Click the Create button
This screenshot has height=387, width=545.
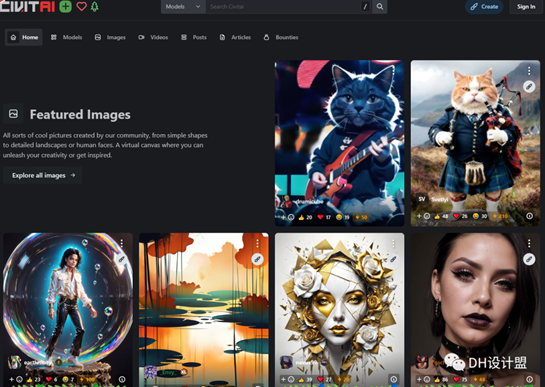coord(484,7)
